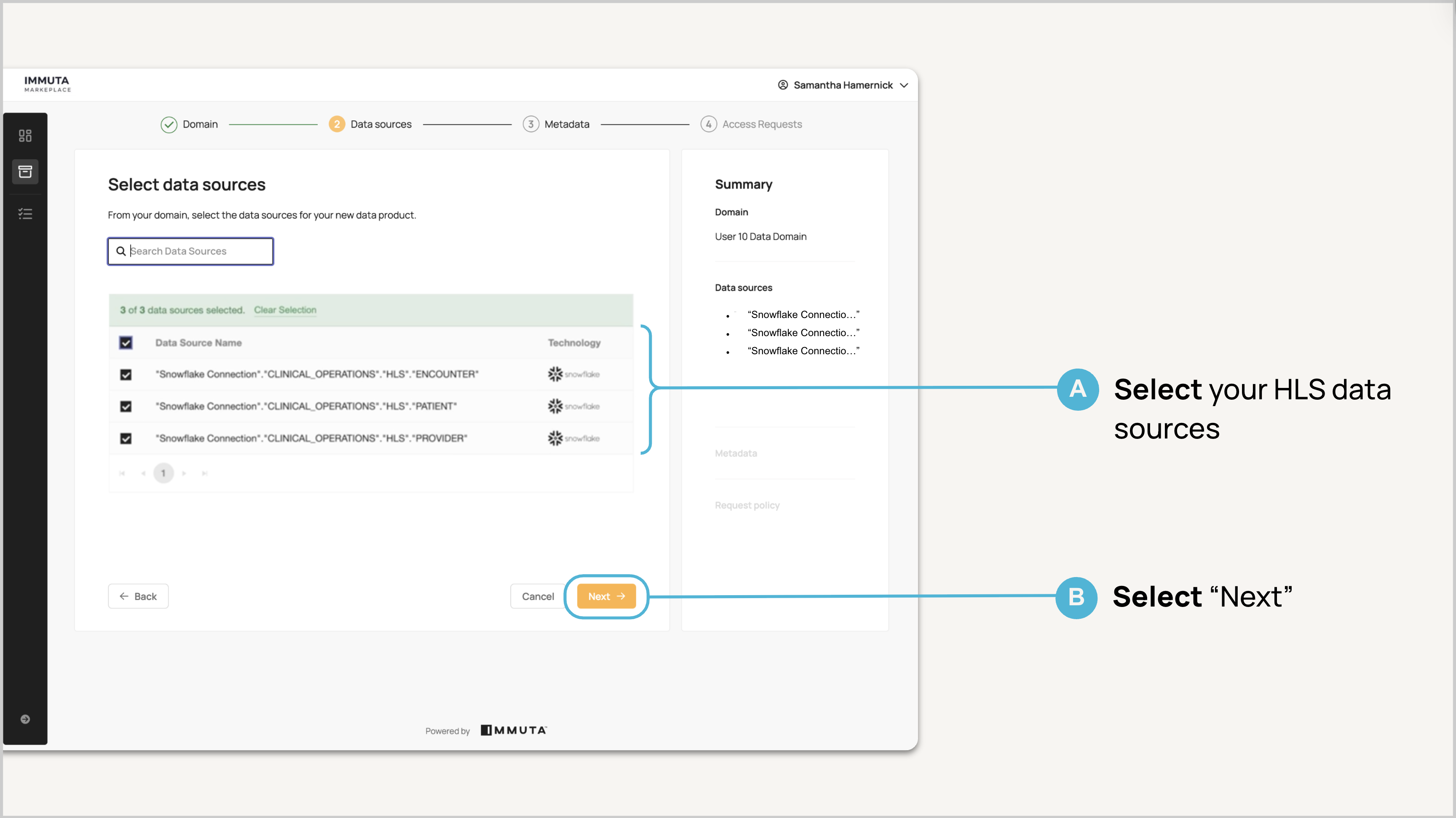Viewport: 1456px width, 818px height.
Task: Click the user profile avatar icon
Action: (x=782, y=86)
